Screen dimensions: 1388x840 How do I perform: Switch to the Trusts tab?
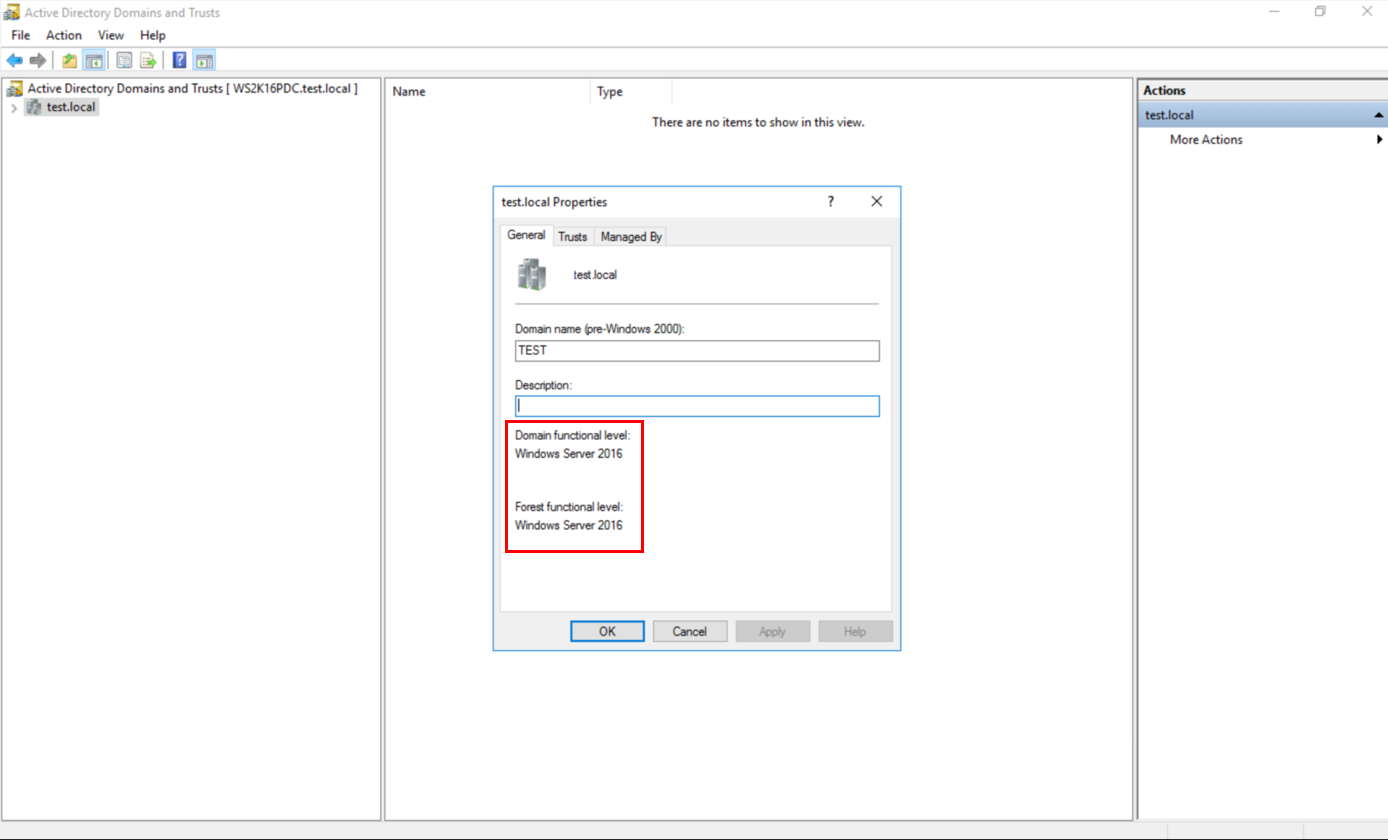pyautogui.click(x=573, y=237)
